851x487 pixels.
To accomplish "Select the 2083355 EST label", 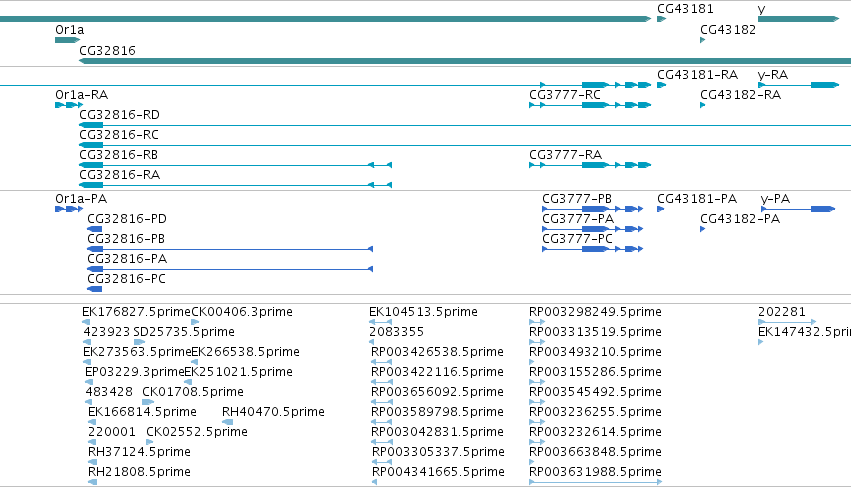I will click(x=396, y=332).
